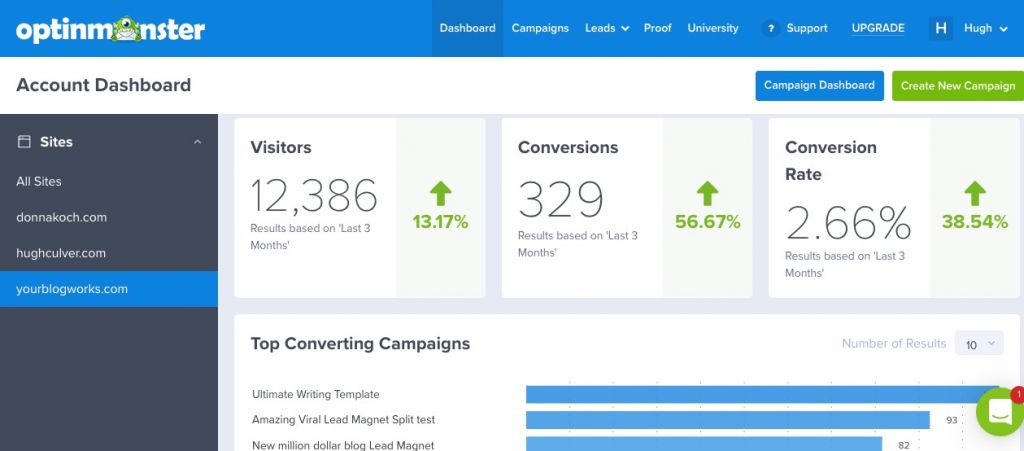Click the Ultimate Writing Template bar
Image resolution: width=1024 pixels, height=451 pixels.
pyautogui.click(x=763, y=394)
